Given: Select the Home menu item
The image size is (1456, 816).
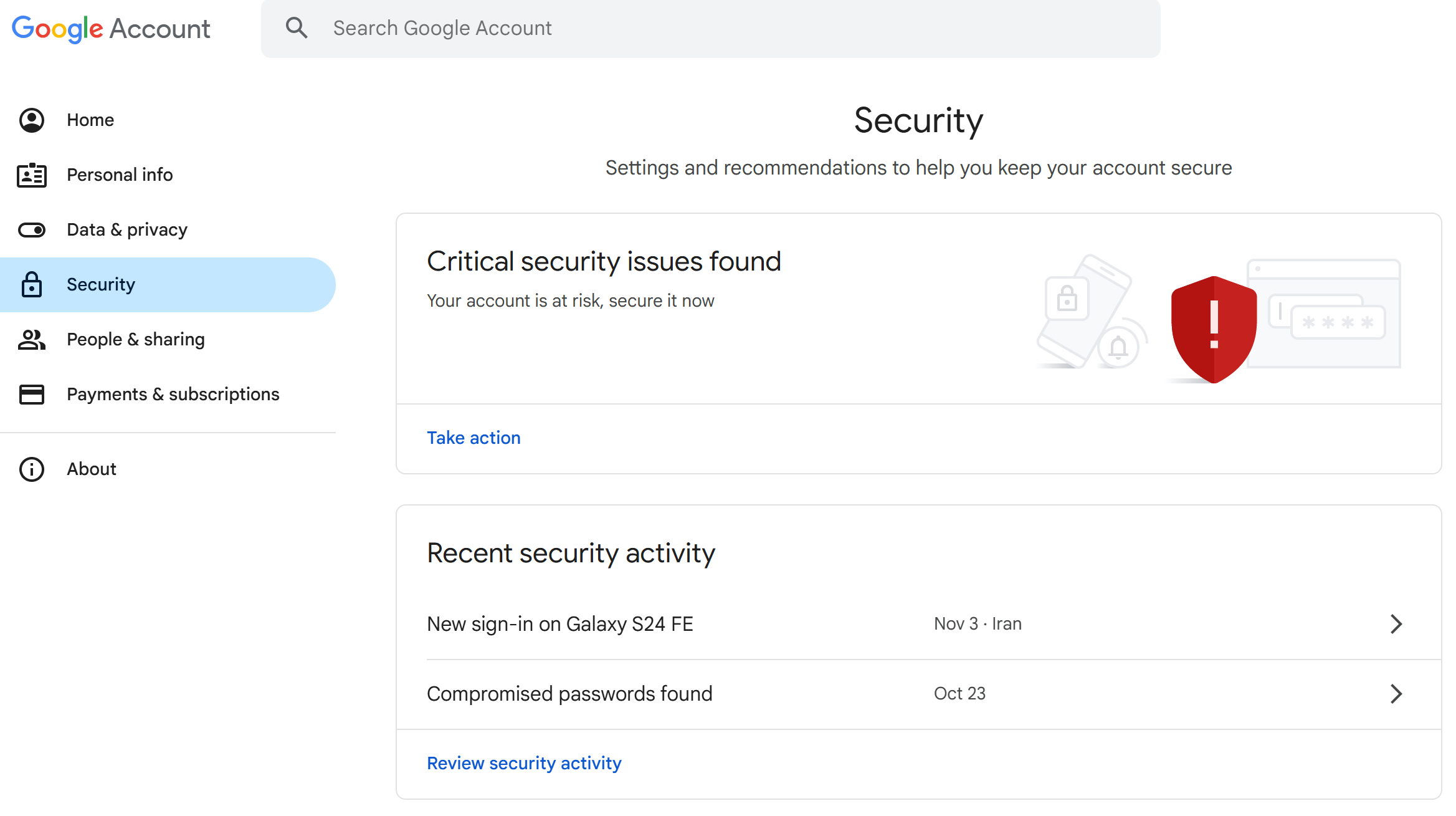Looking at the screenshot, I should 91,120.
